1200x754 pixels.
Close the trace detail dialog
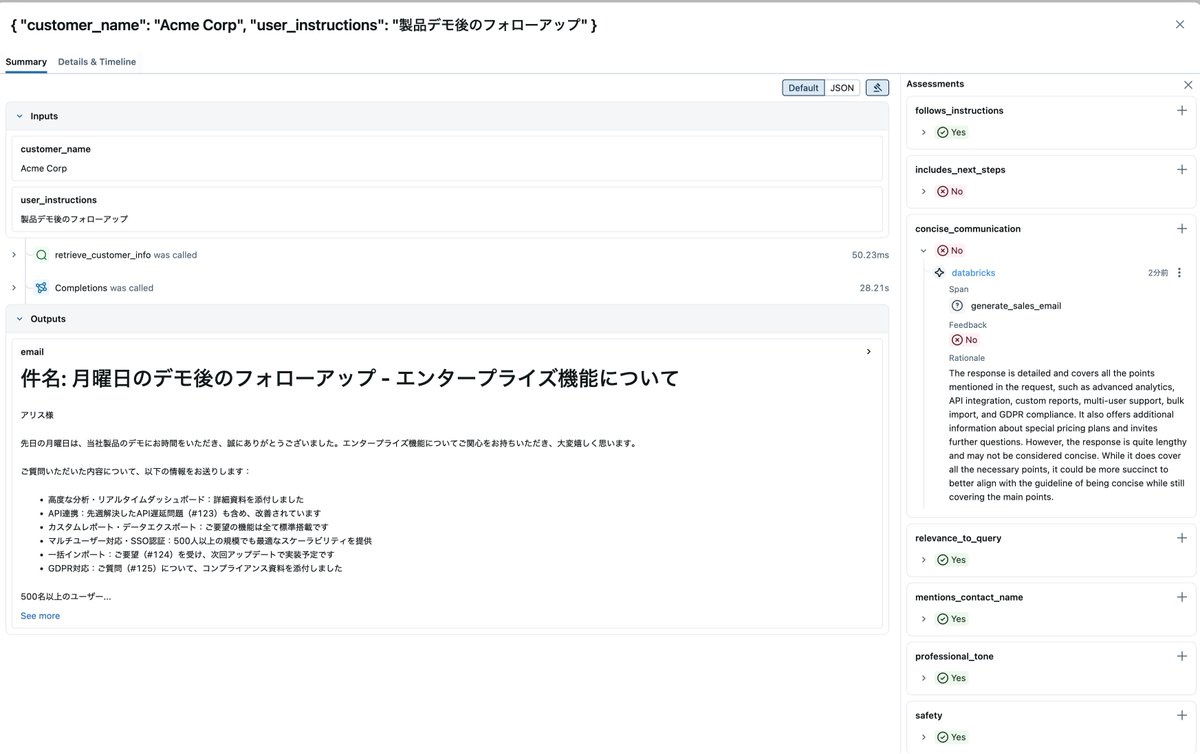[1180, 24]
